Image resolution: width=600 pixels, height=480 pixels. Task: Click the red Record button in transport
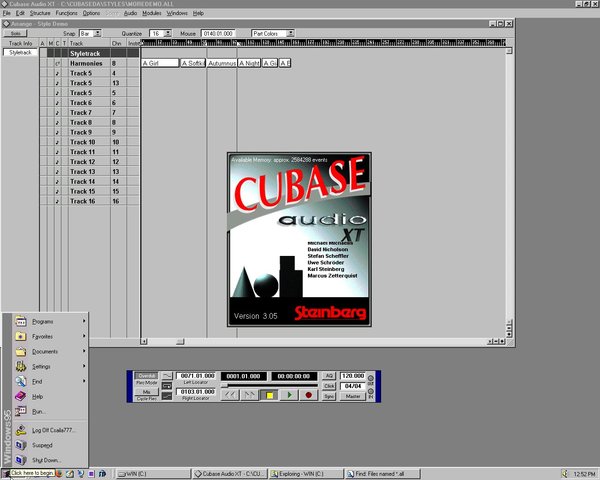click(308, 395)
